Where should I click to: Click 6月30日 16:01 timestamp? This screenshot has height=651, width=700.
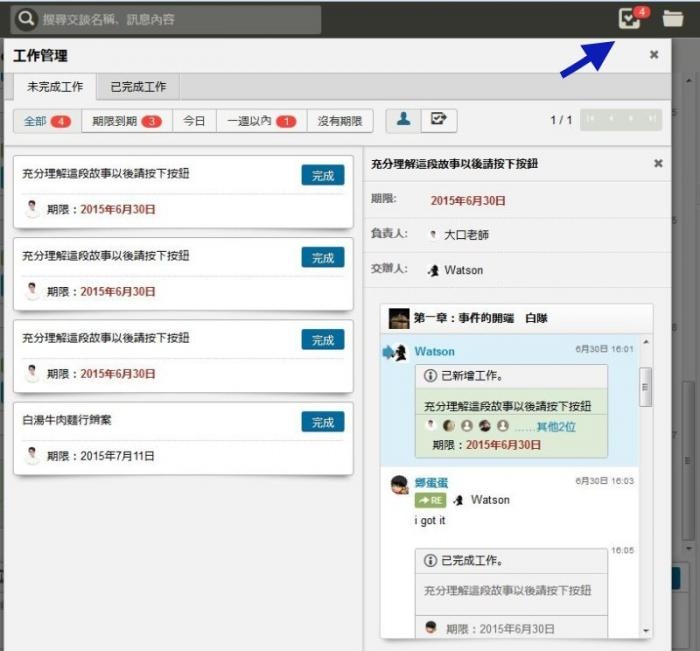point(604,349)
